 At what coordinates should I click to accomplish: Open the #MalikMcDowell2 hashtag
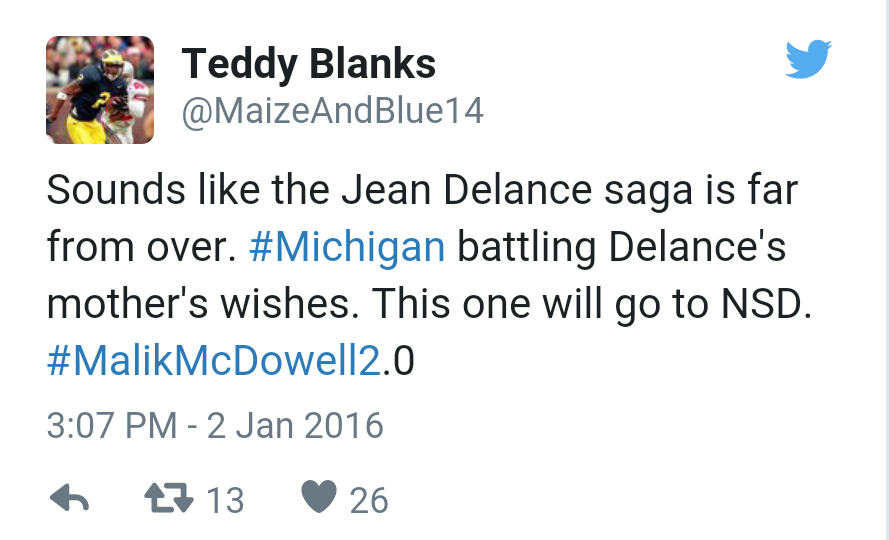click(214, 361)
